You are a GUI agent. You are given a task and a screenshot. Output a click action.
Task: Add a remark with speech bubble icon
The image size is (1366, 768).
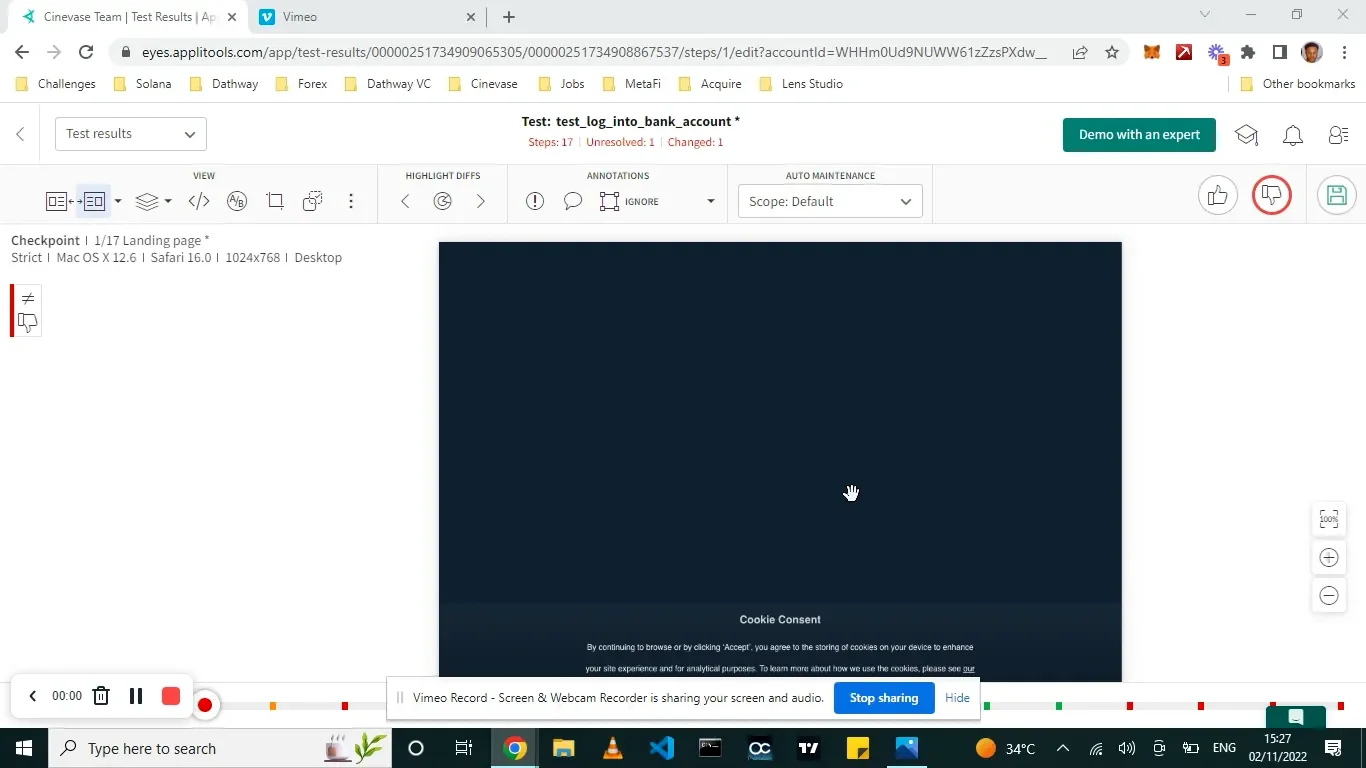[573, 201]
